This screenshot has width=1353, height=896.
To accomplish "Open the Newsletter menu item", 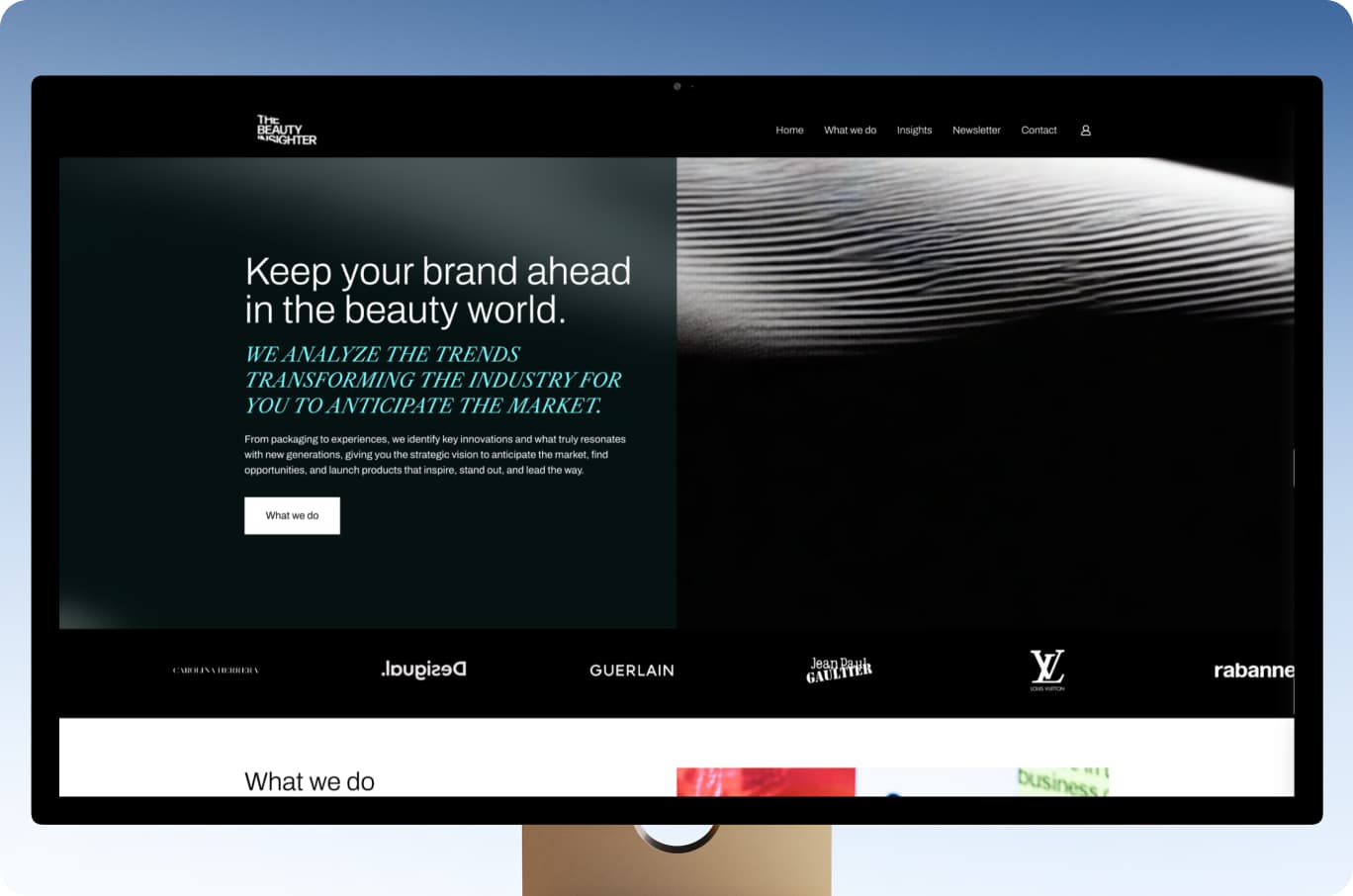I will click(976, 131).
